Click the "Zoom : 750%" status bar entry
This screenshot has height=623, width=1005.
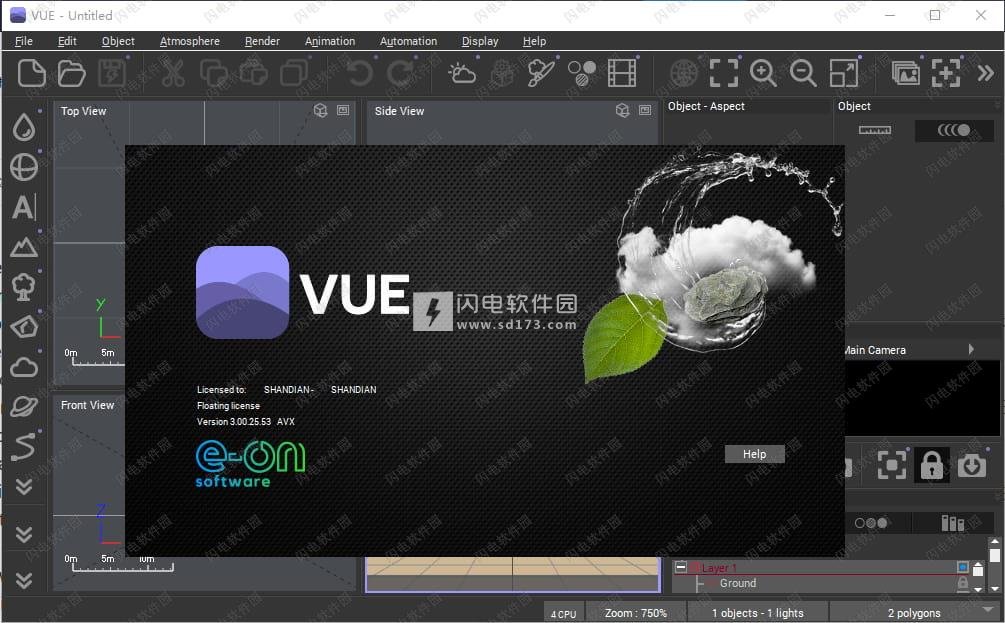click(x=636, y=613)
